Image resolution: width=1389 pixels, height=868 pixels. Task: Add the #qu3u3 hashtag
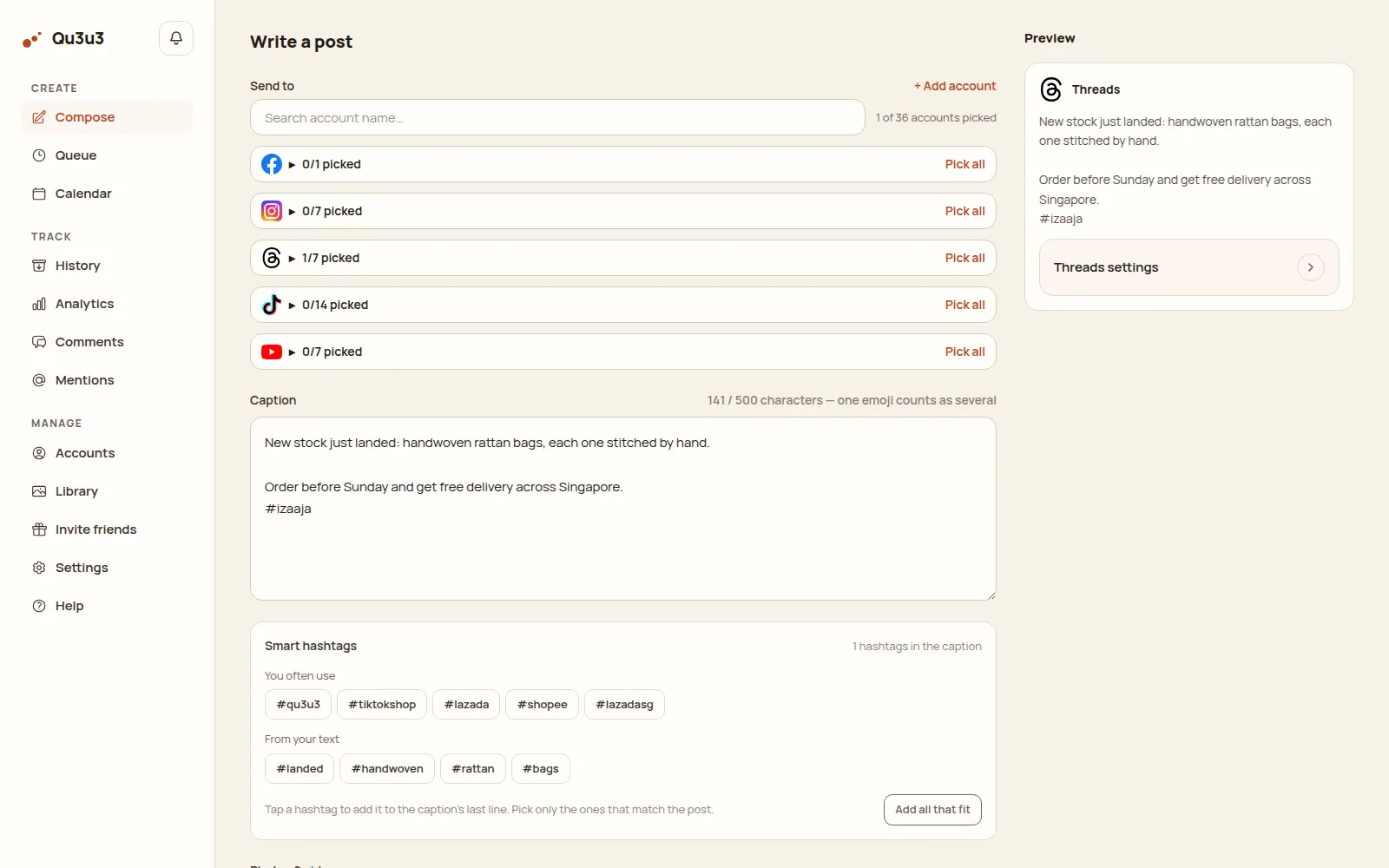[x=298, y=705]
